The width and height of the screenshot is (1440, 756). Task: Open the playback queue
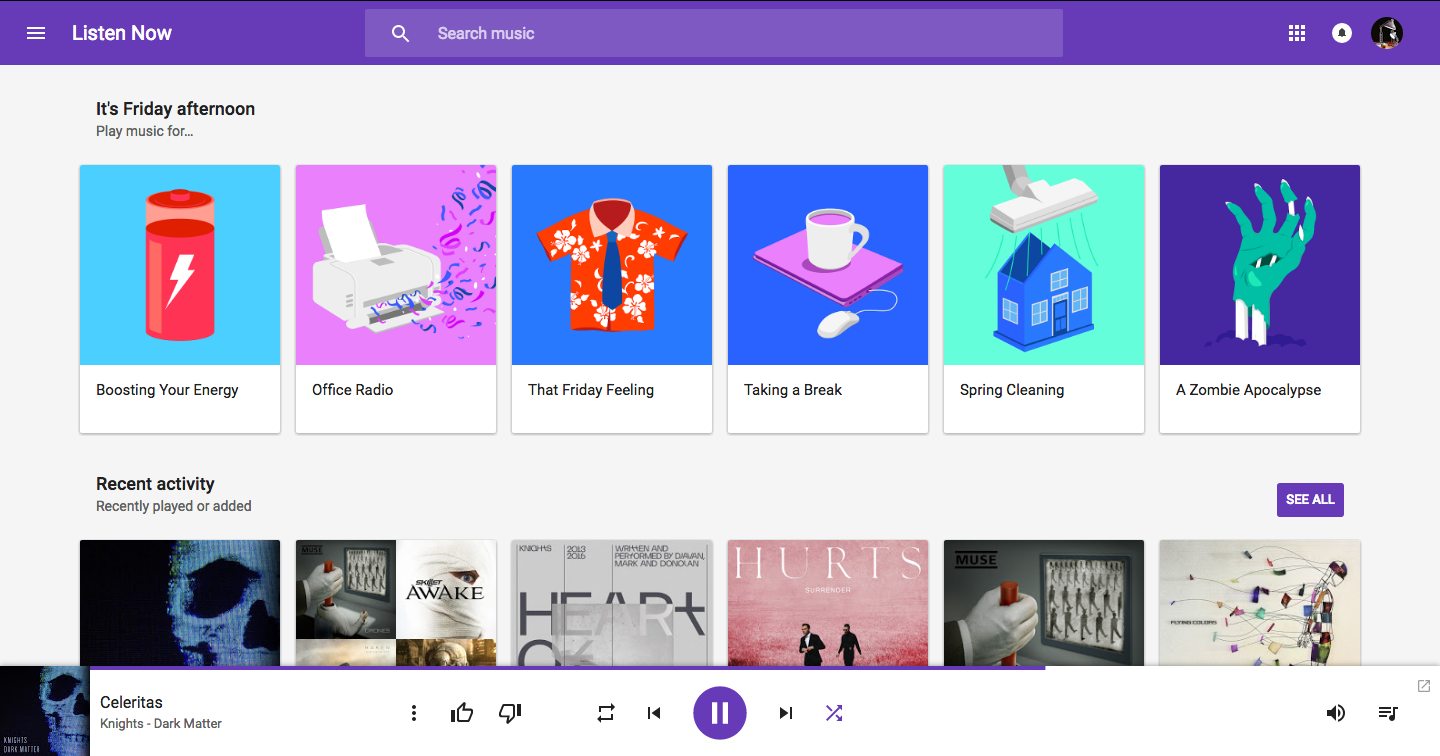[1388, 713]
